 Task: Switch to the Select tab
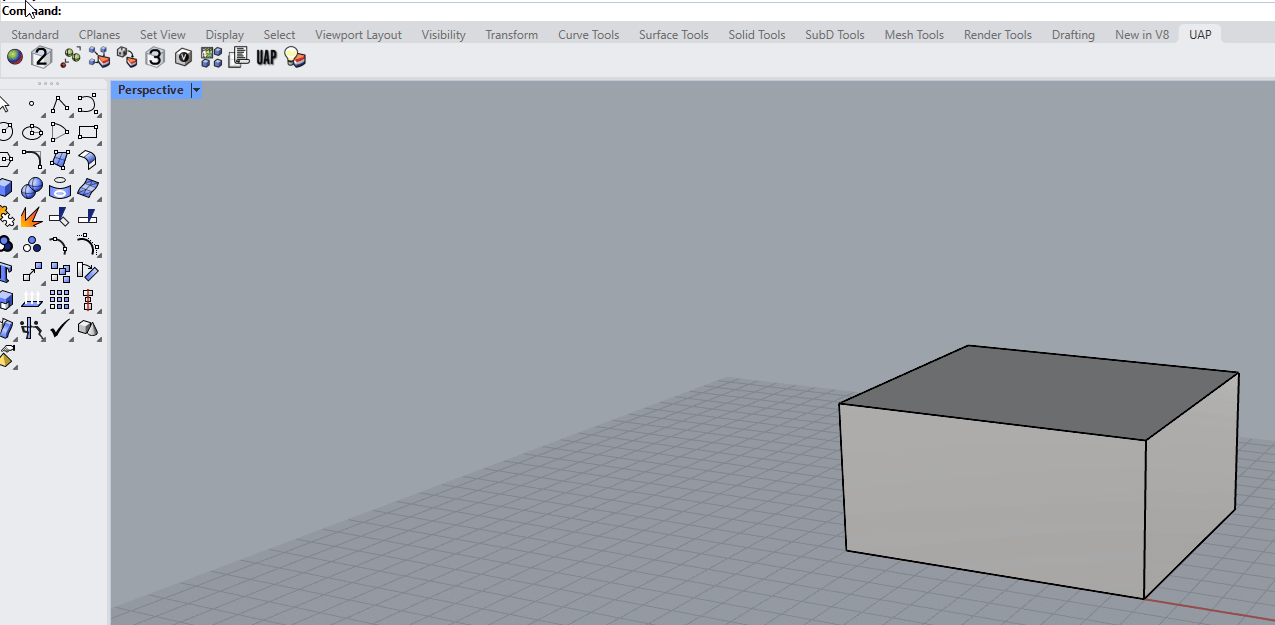click(x=280, y=34)
